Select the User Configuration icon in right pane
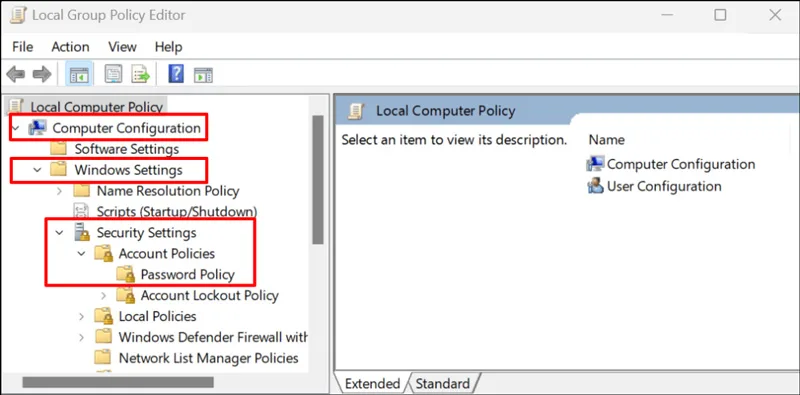Screen dimensions: 800x395 pyautogui.click(x=595, y=186)
